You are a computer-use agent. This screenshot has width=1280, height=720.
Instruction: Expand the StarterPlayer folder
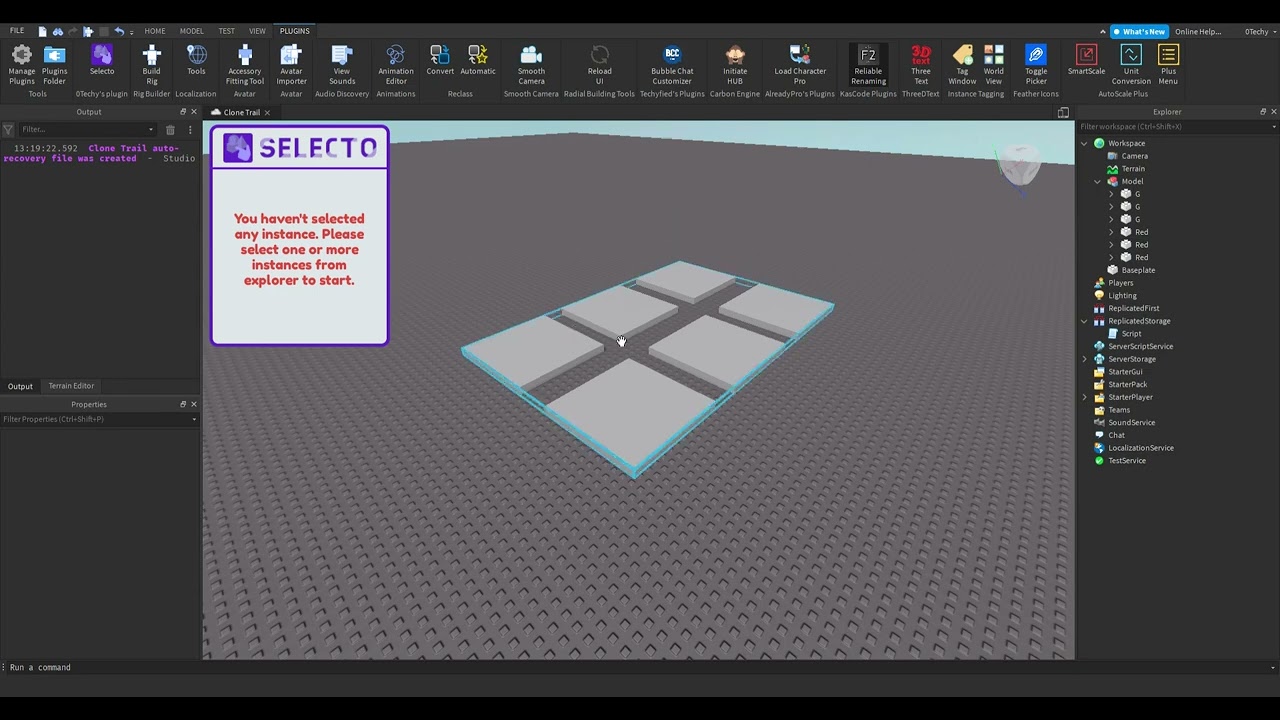click(1085, 397)
